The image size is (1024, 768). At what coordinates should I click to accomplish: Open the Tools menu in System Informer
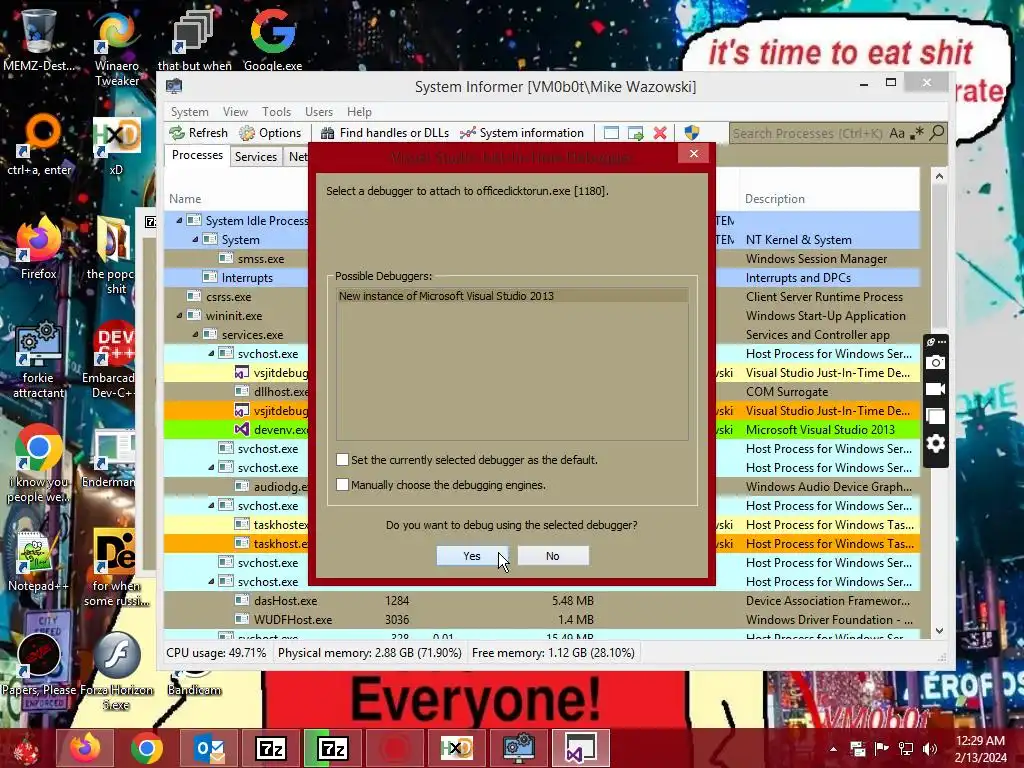point(276,112)
